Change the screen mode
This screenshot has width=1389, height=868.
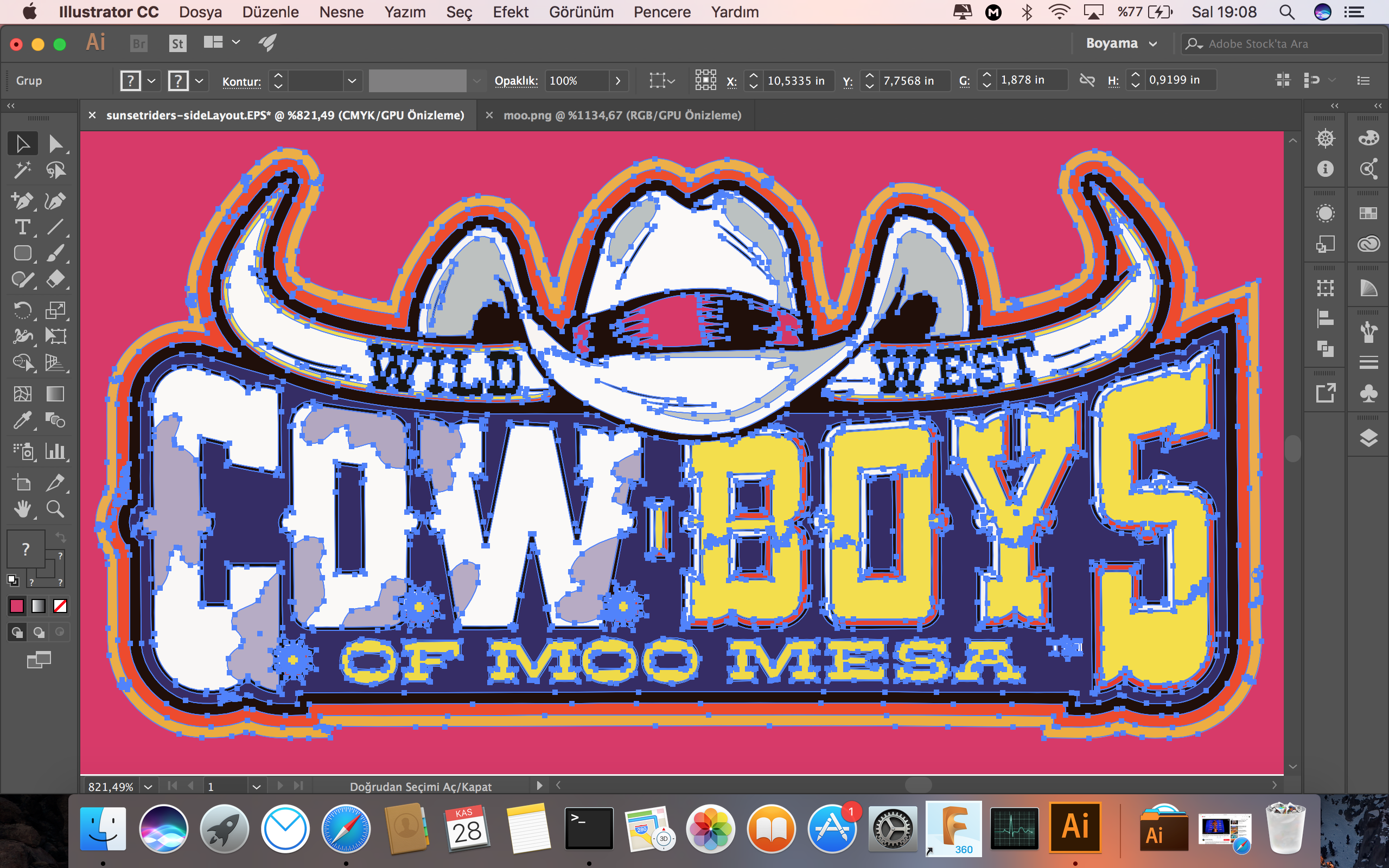39,660
